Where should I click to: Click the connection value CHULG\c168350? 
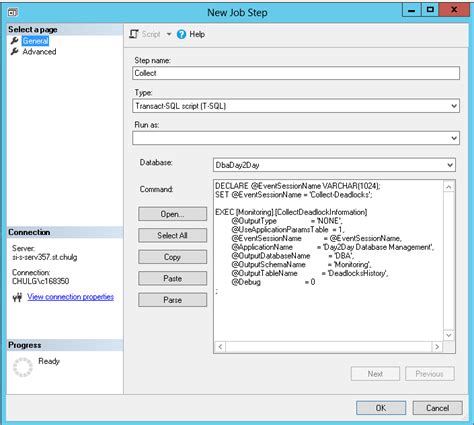point(40,281)
